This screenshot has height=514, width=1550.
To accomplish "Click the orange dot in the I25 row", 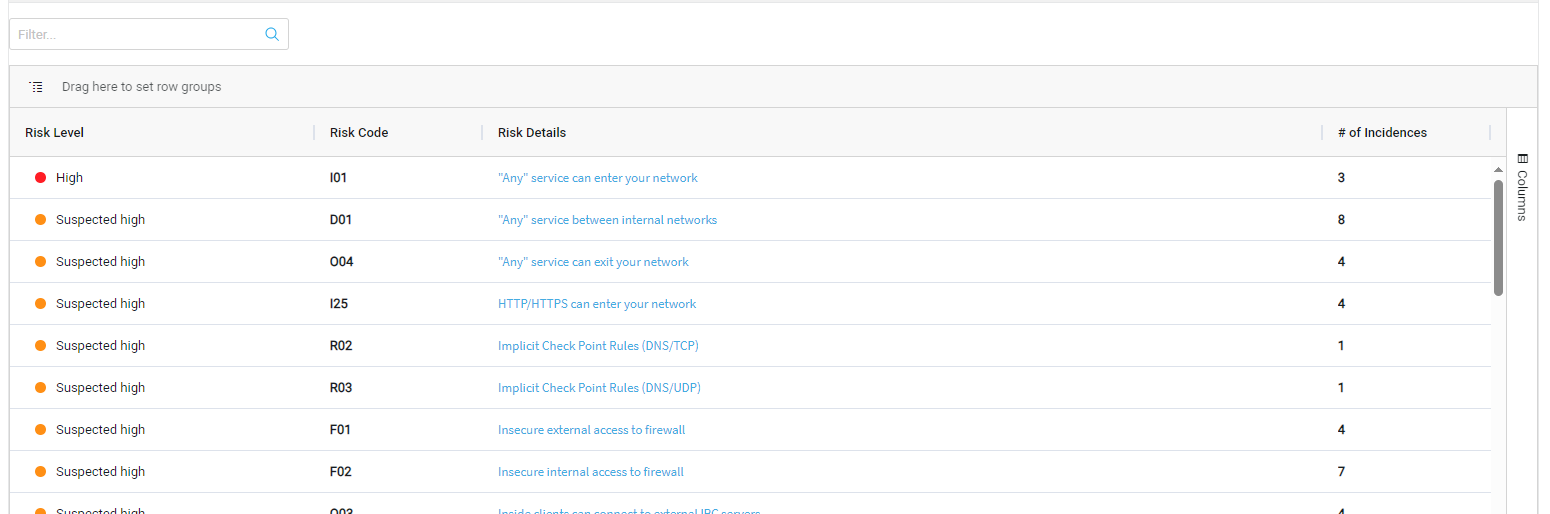I will tap(41, 304).
